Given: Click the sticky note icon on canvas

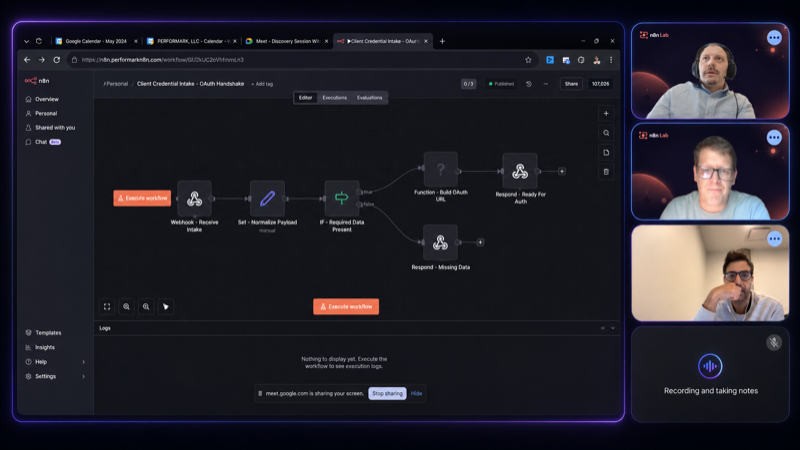Looking at the screenshot, I should (x=606, y=153).
